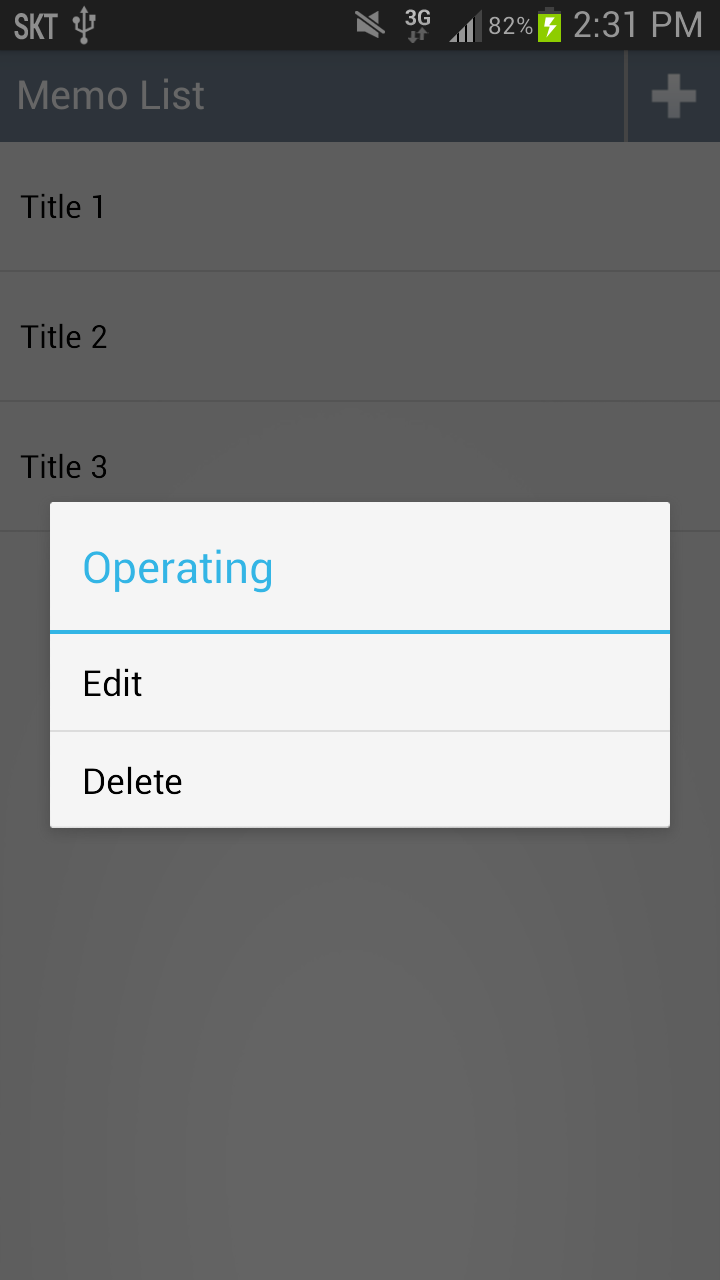Select the Title 3 memo row
The image size is (720, 1280).
point(360,466)
